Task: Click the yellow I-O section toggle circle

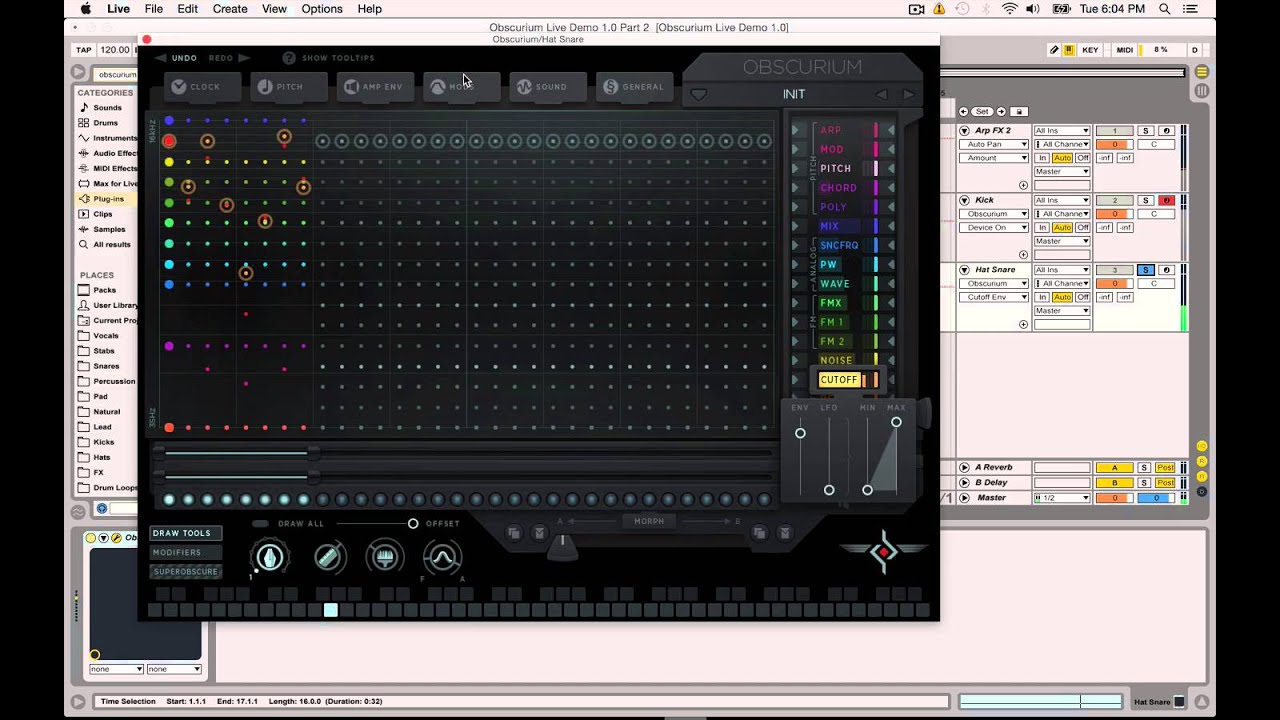Action: [x=1202, y=446]
